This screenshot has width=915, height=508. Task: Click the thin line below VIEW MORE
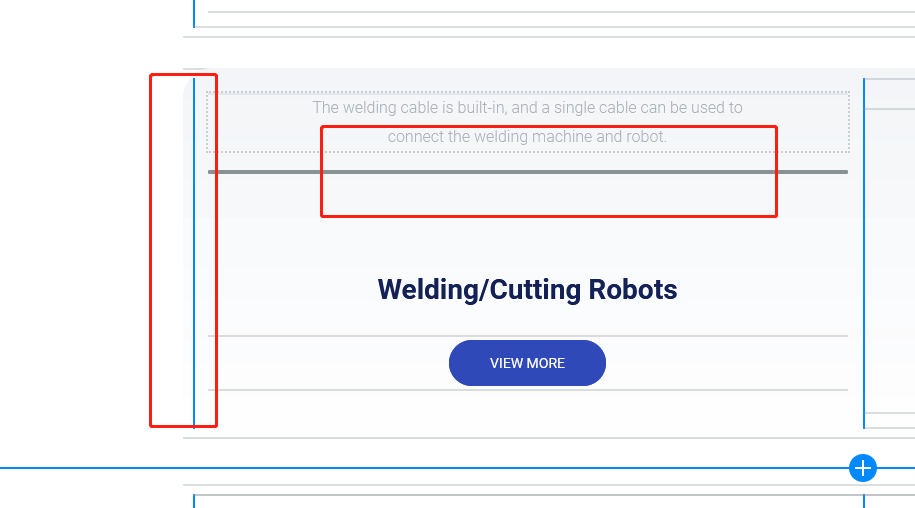point(300,389)
